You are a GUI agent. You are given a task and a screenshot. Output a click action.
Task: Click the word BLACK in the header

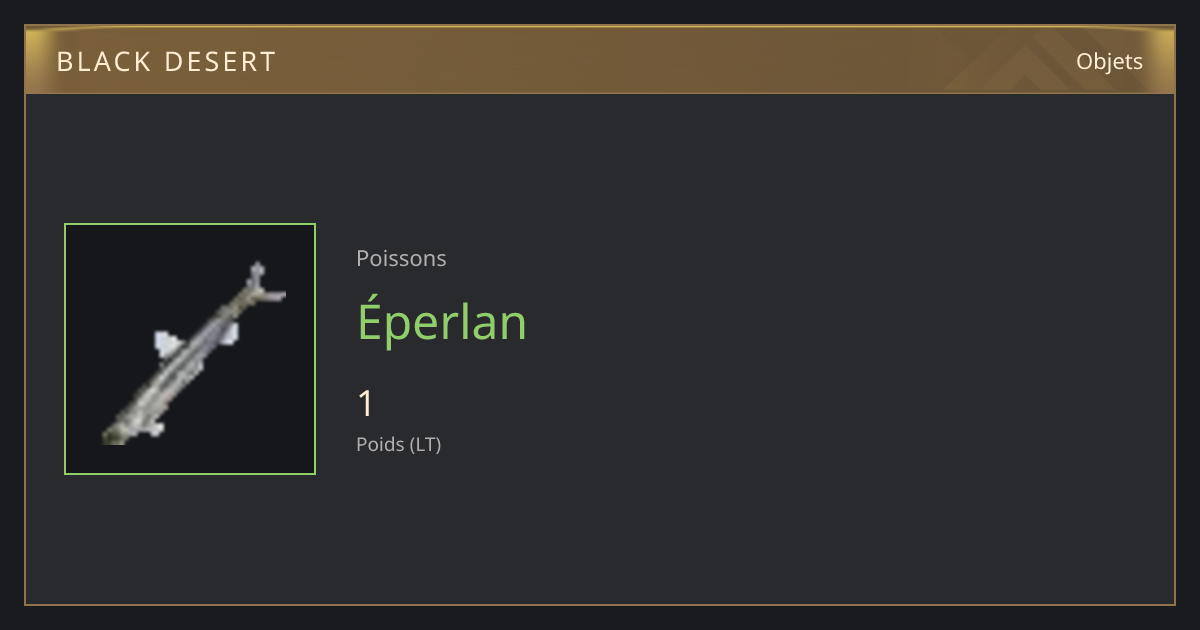(102, 62)
